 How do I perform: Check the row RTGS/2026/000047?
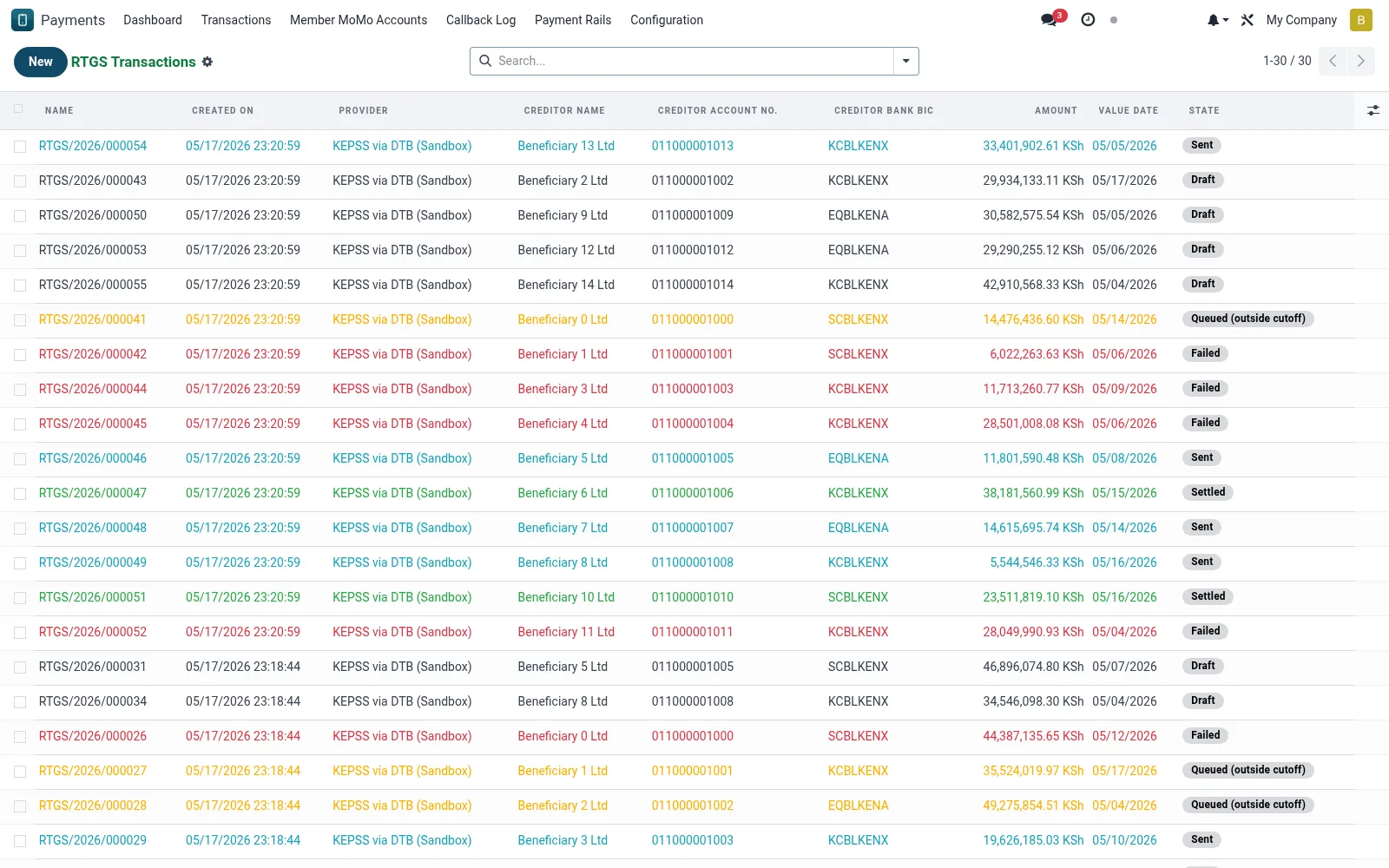point(20,494)
